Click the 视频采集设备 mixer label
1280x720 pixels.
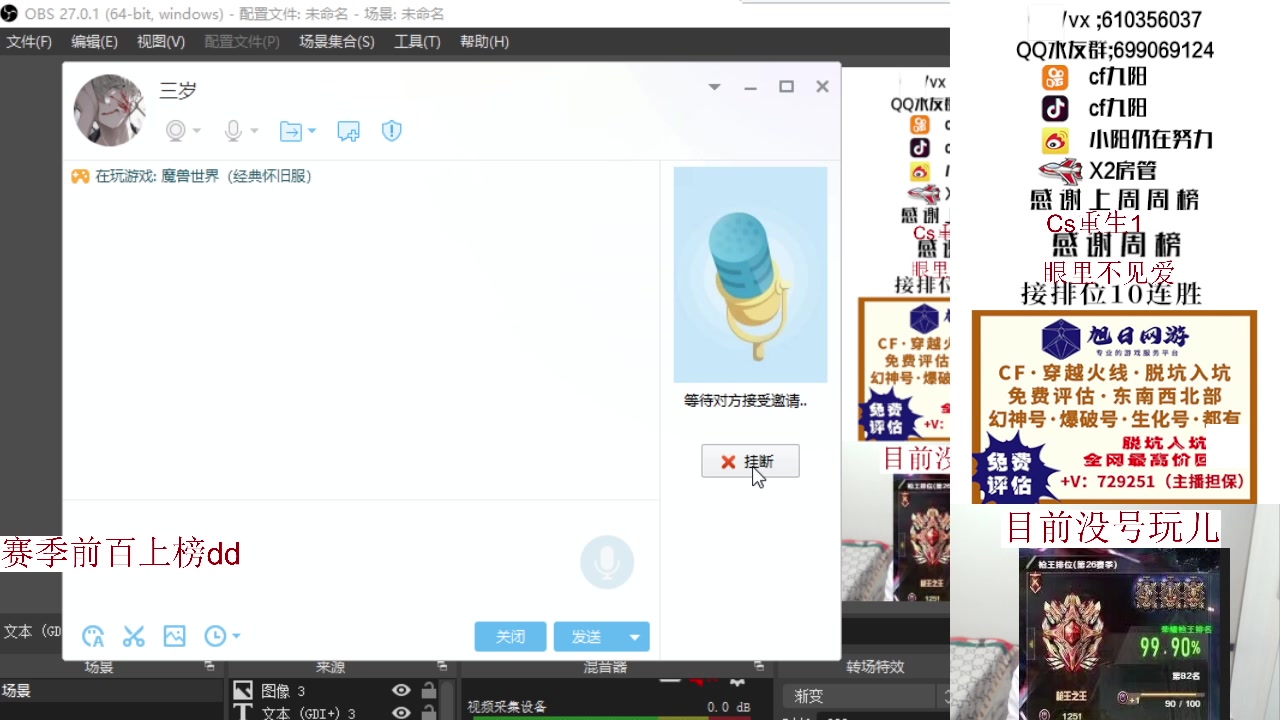point(507,707)
